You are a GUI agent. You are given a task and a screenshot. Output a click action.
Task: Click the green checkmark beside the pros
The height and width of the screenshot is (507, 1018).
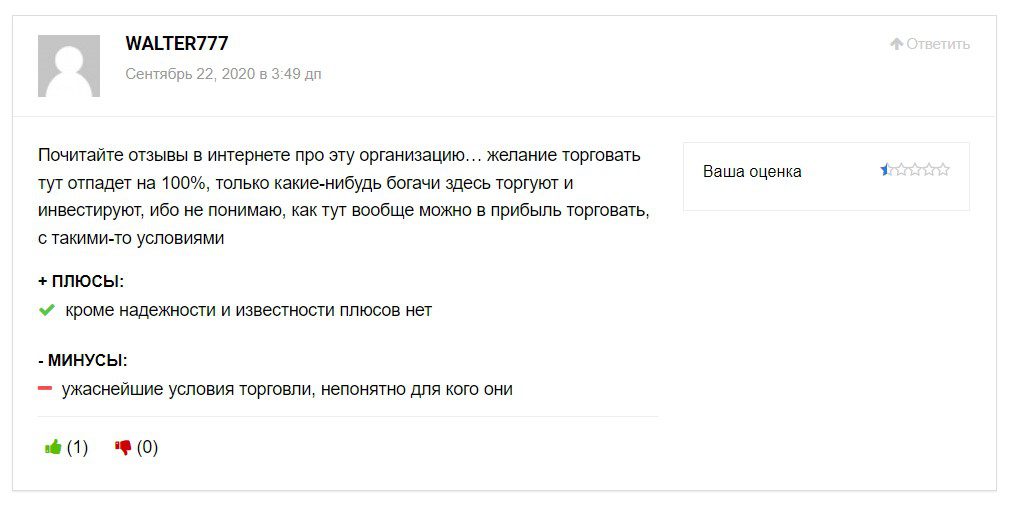click(46, 310)
